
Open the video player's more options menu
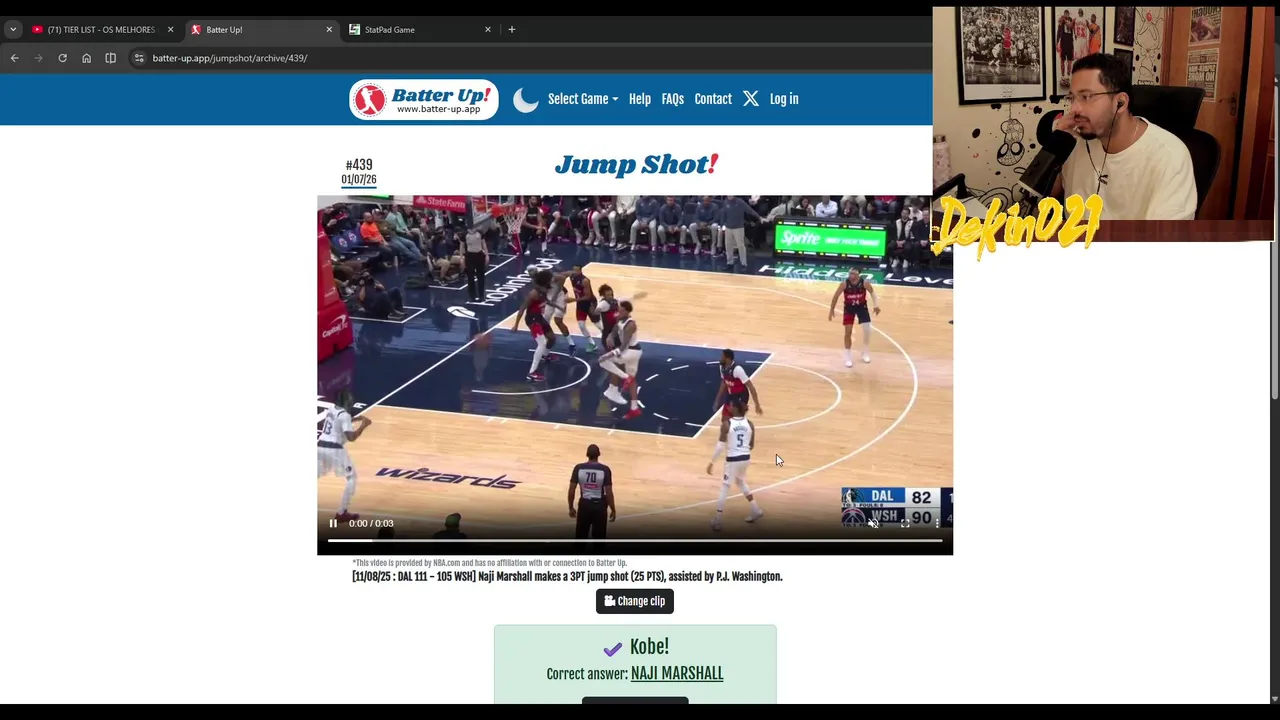[x=937, y=523]
